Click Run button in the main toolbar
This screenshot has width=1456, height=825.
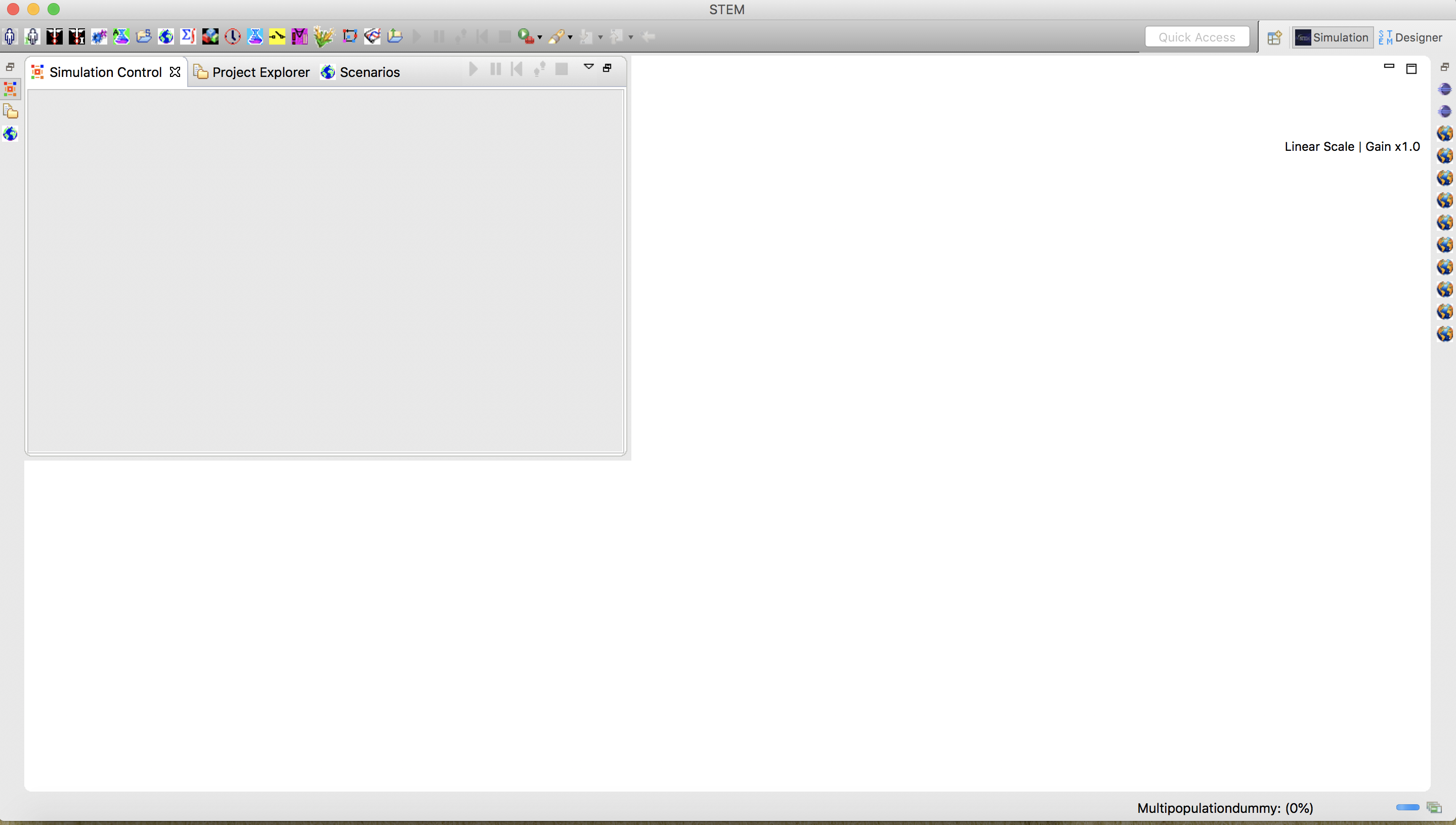pos(417,37)
